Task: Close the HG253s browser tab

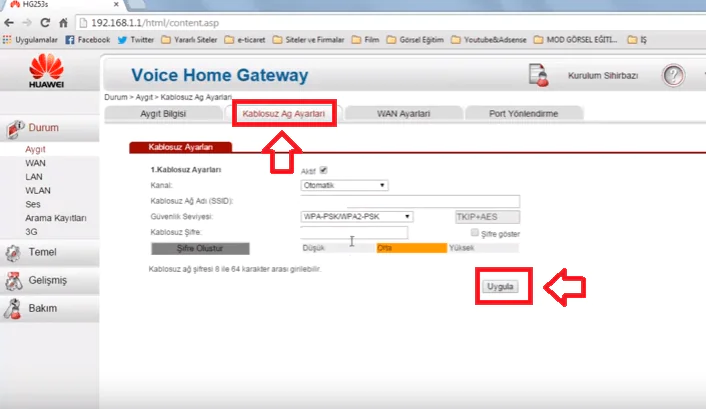Action: pyautogui.click(x=116, y=4)
